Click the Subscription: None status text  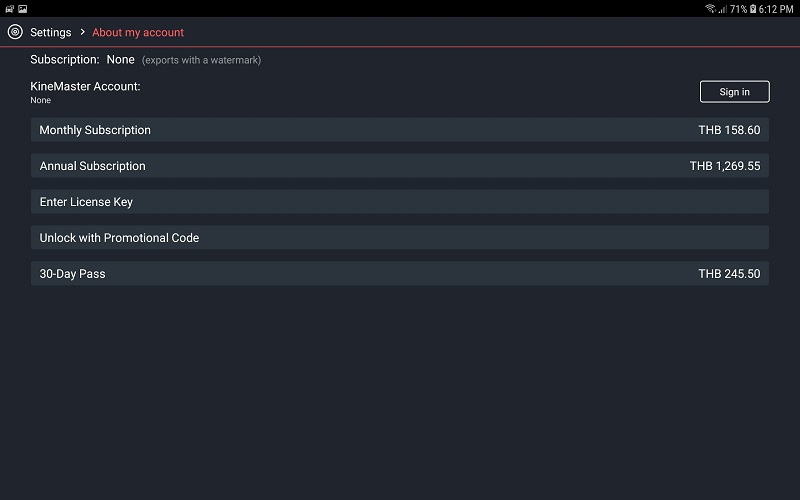(x=82, y=60)
